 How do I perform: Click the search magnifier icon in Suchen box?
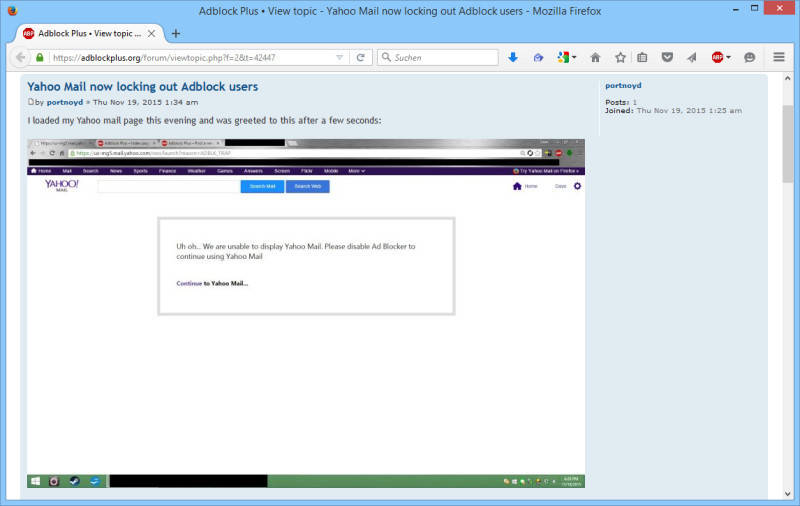(386, 57)
